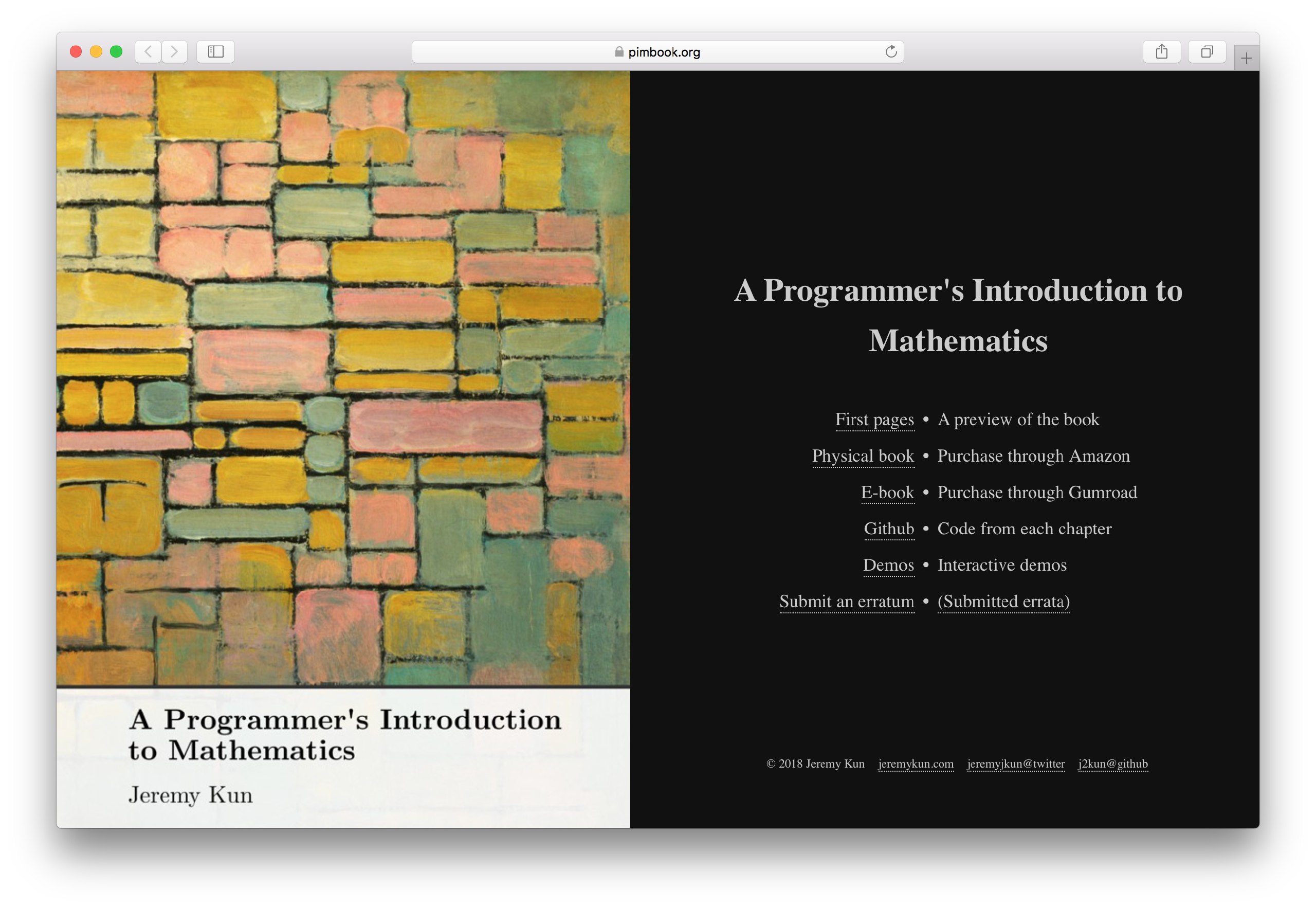Viewport: 1316px width, 909px height.
Task: Reload the page with the refresh icon
Action: click(891, 52)
